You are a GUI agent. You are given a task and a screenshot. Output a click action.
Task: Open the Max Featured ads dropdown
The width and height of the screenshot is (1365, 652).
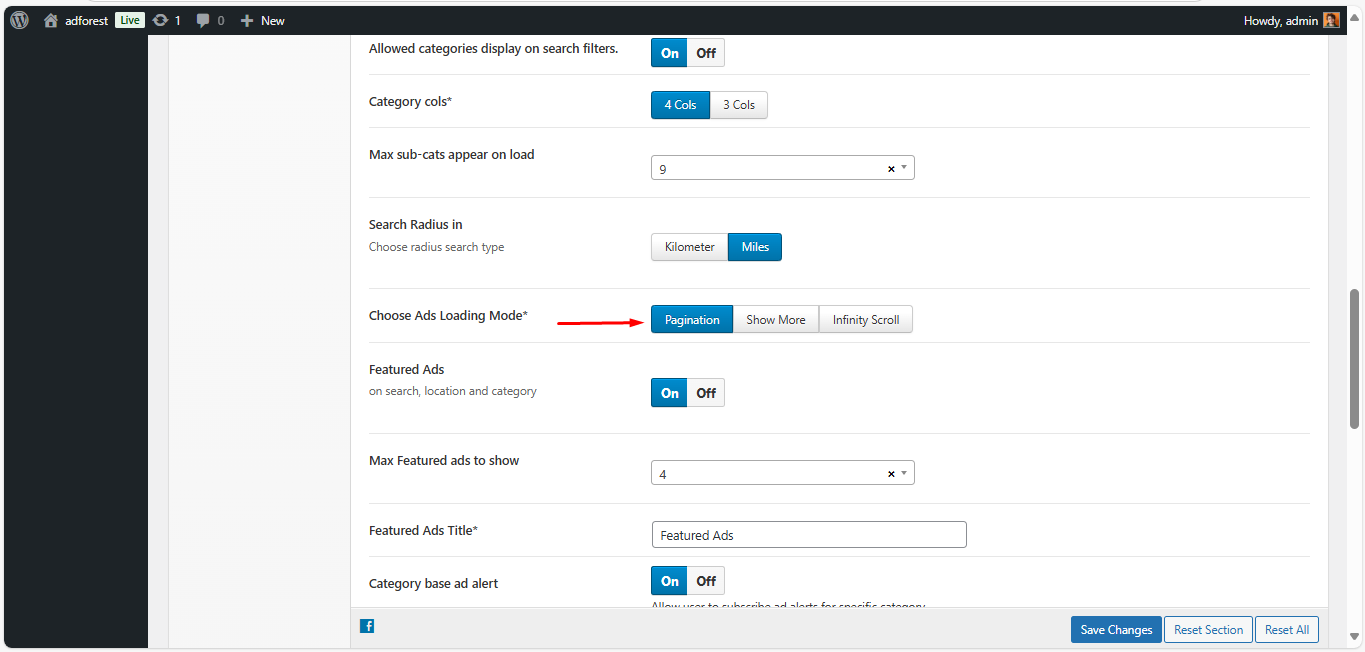904,473
